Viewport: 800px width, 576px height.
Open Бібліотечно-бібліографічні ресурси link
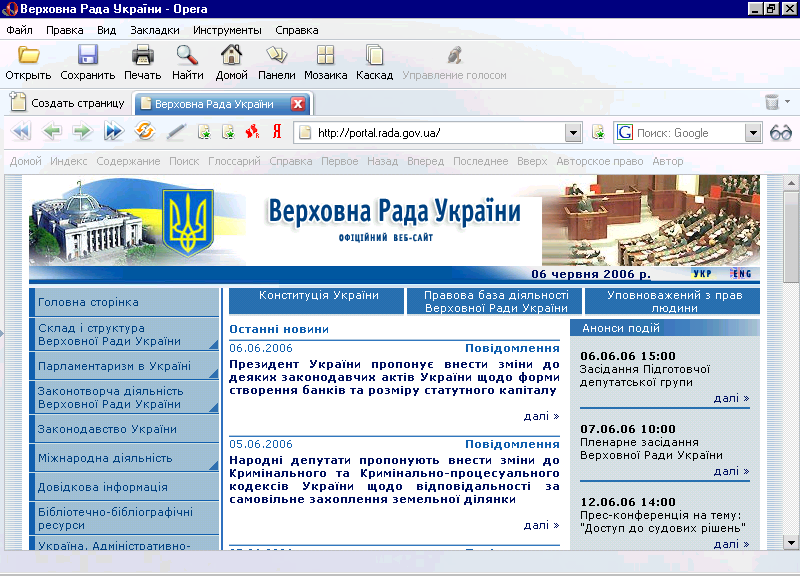pos(124,518)
